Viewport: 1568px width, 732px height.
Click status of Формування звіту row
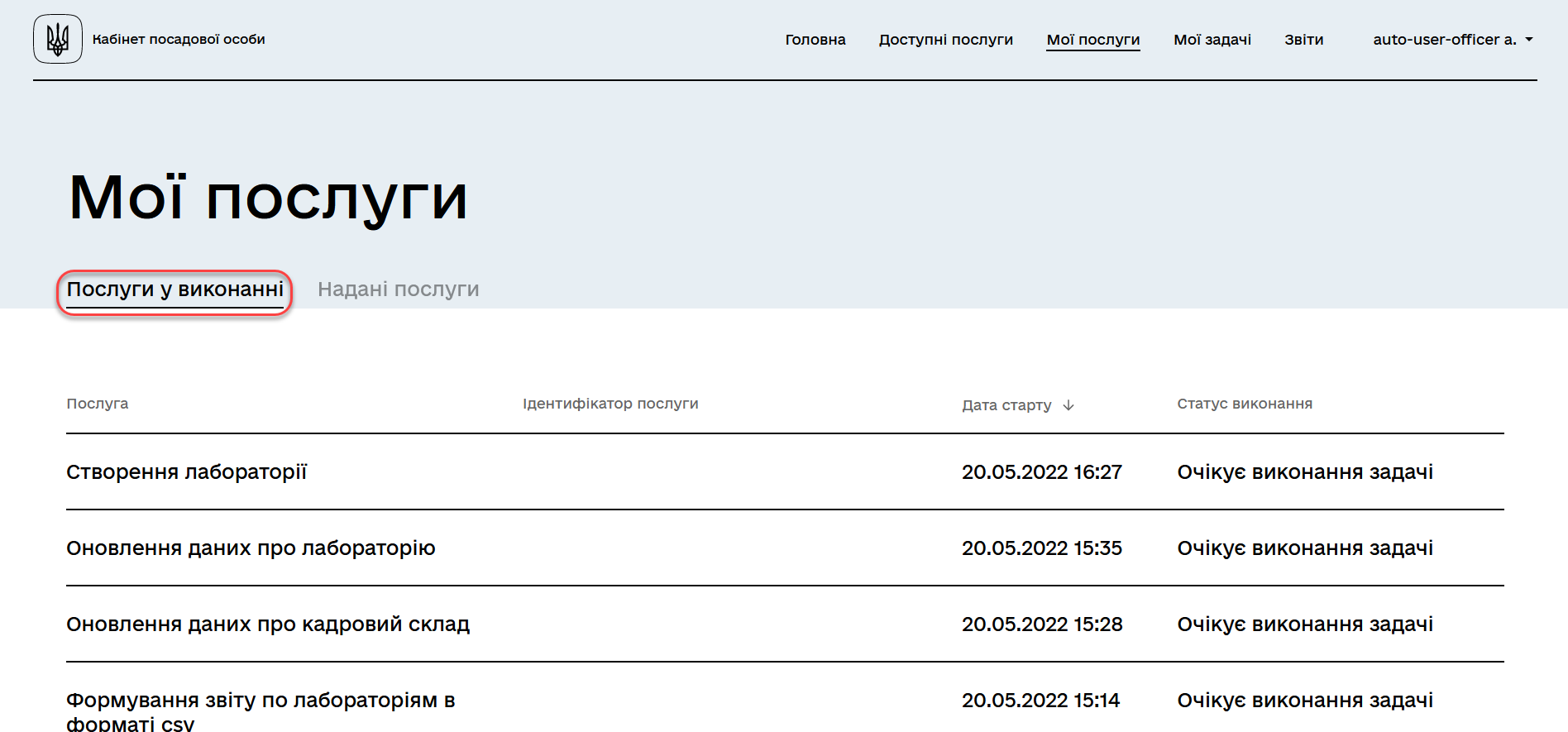tap(1305, 701)
